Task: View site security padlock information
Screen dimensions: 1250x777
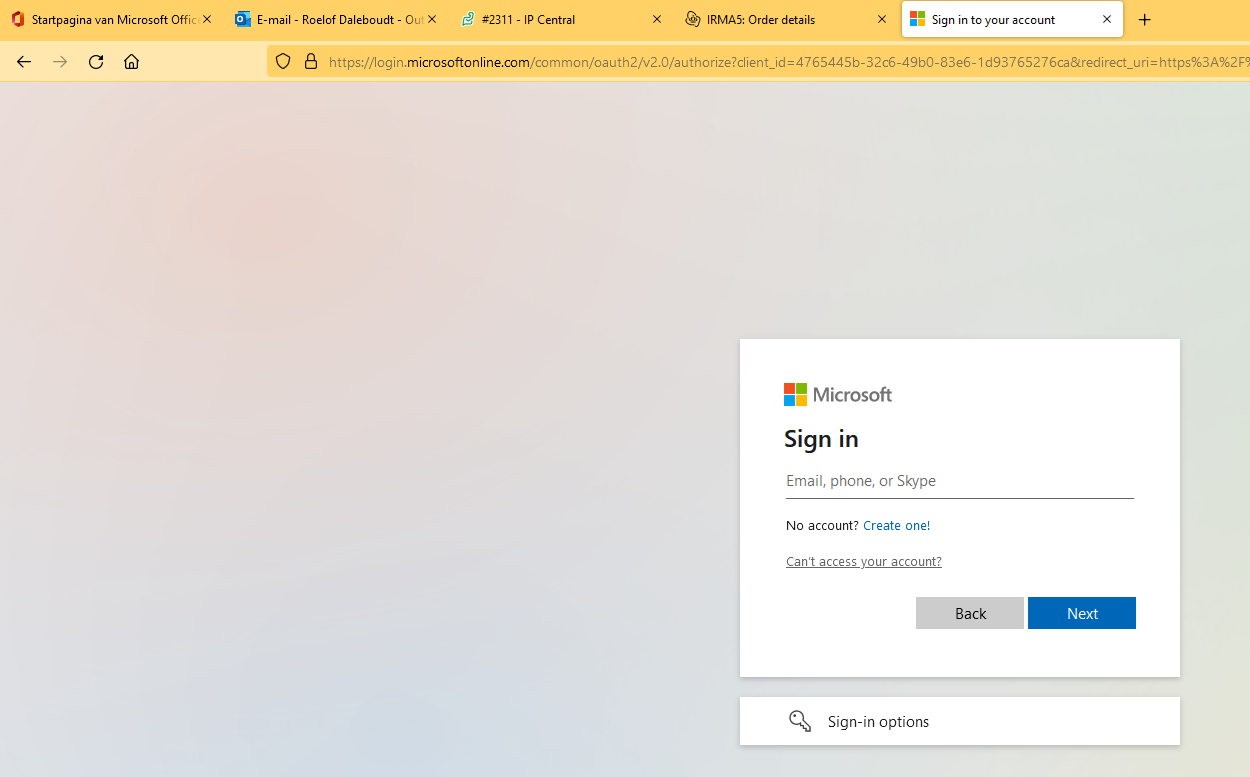Action: (x=311, y=62)
